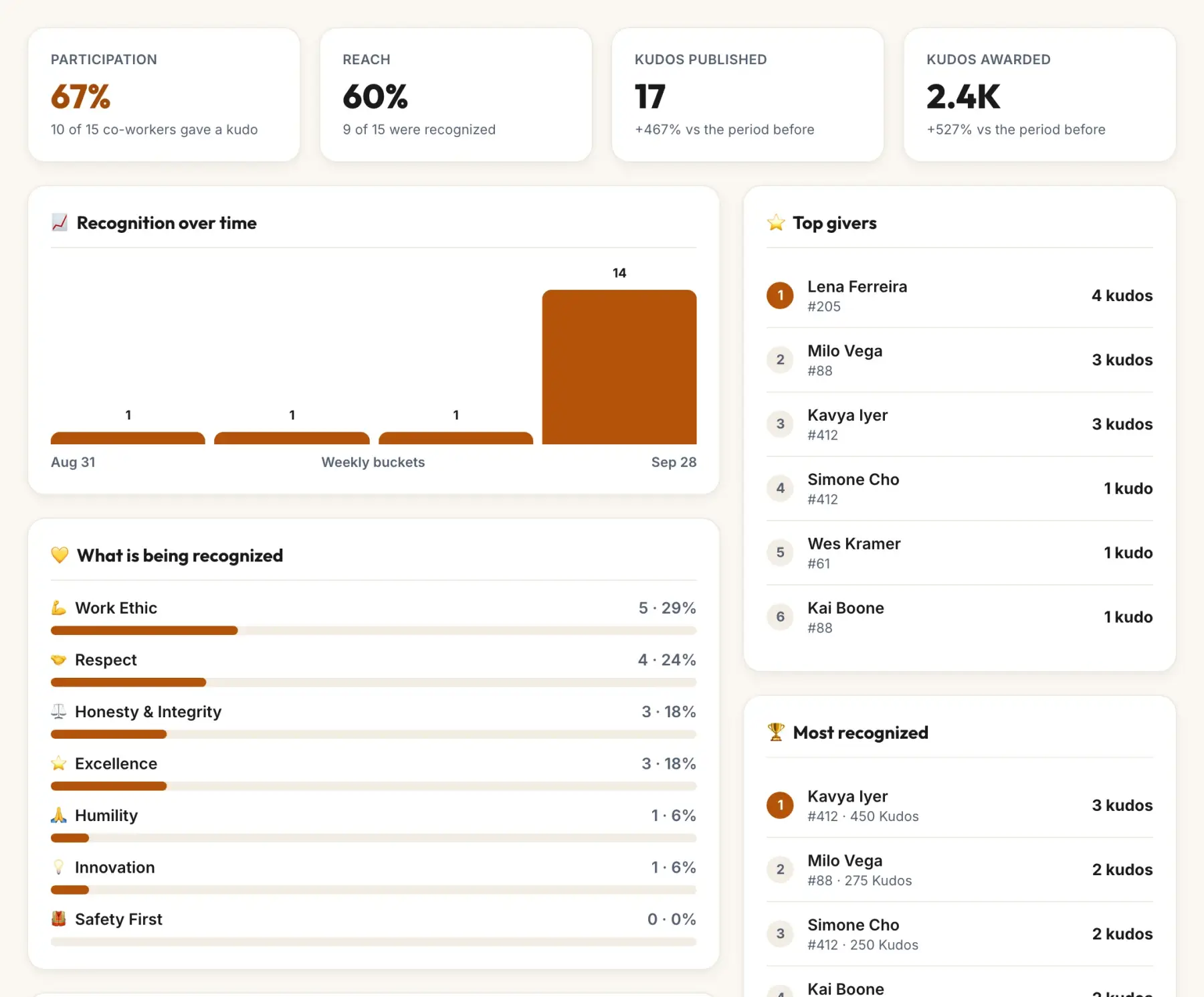Click the star icon next to Top givers
Screen dimensions: 1204x997
pos(776,223)
